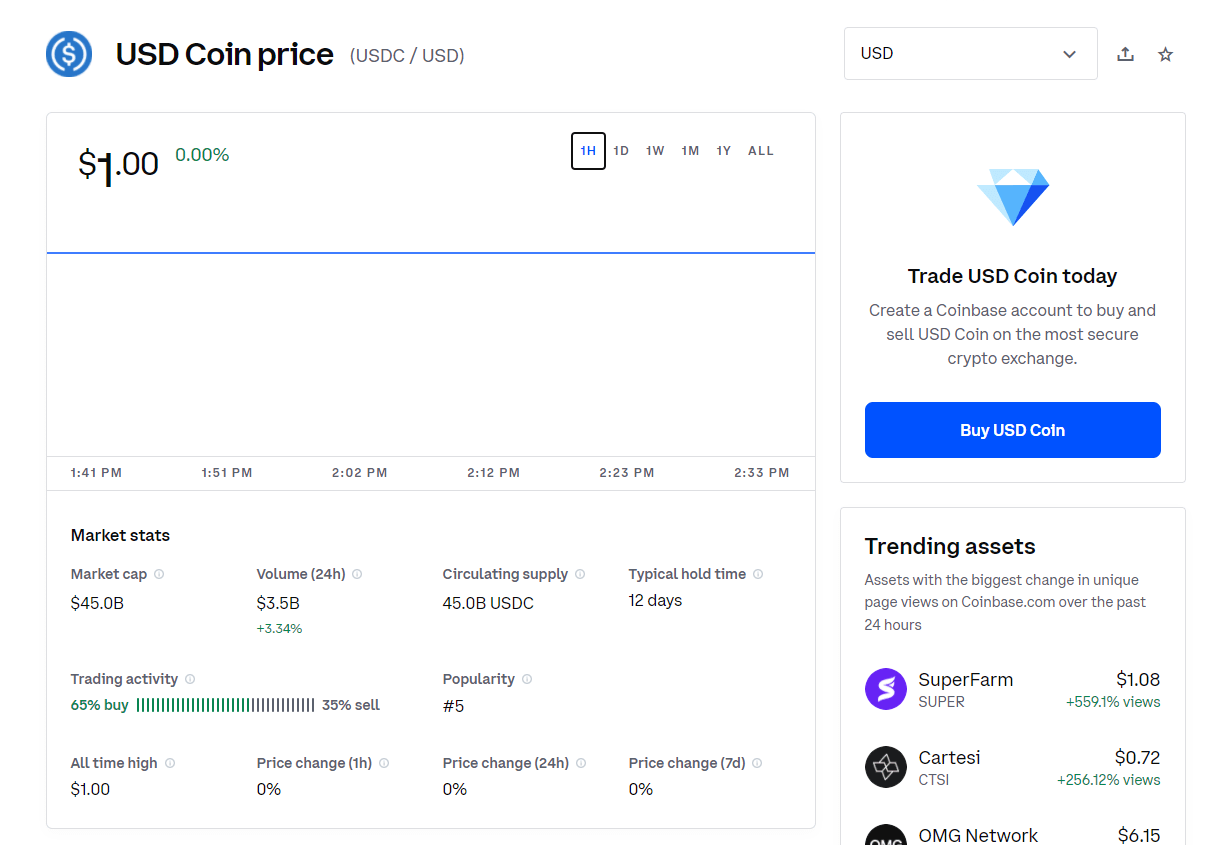Open the Cartesi trending asset

1012,767
